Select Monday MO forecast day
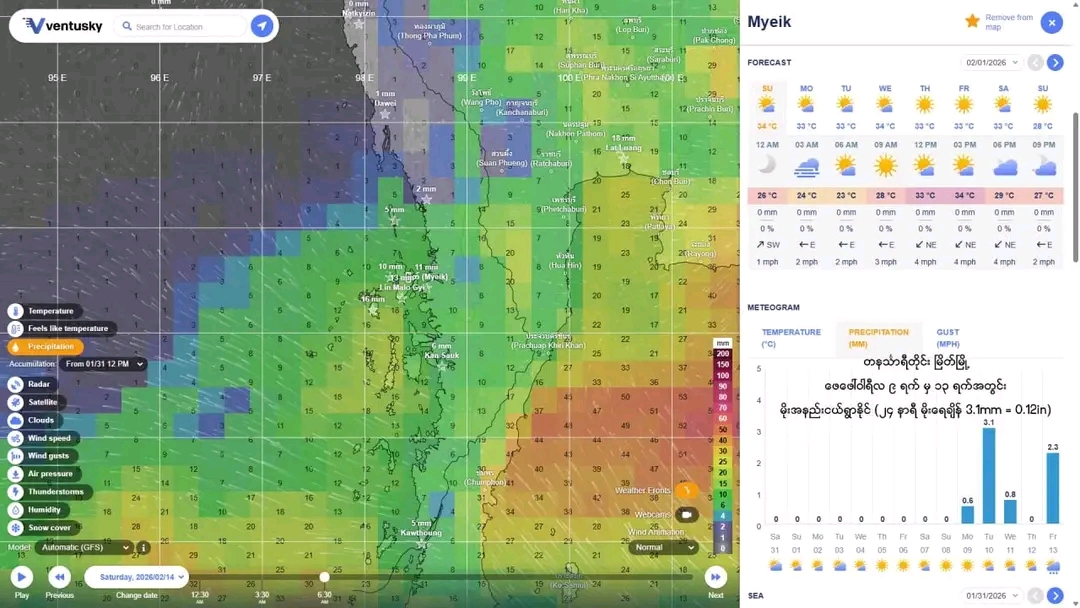Viewport: 1080px width, 608px height. (807, 107)
